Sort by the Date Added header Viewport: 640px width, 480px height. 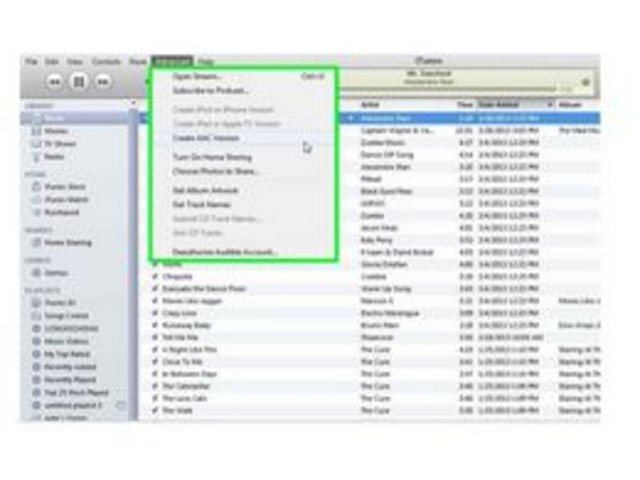[x=516, y=105]
